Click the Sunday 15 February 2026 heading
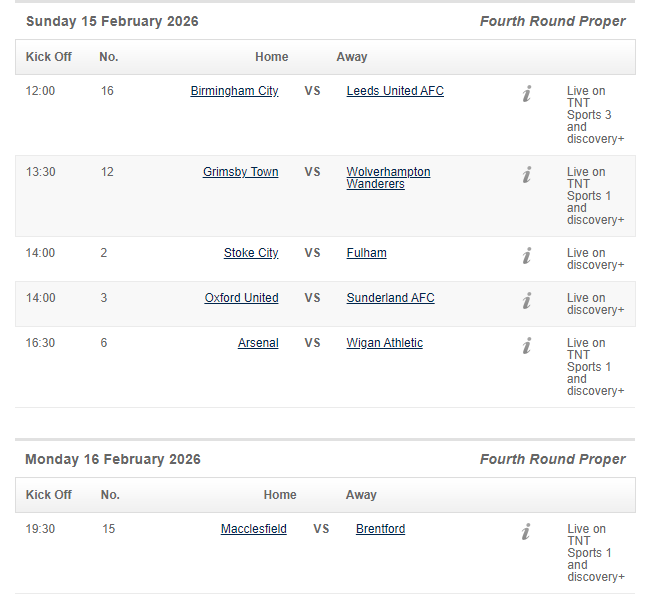 click(112, 22)
